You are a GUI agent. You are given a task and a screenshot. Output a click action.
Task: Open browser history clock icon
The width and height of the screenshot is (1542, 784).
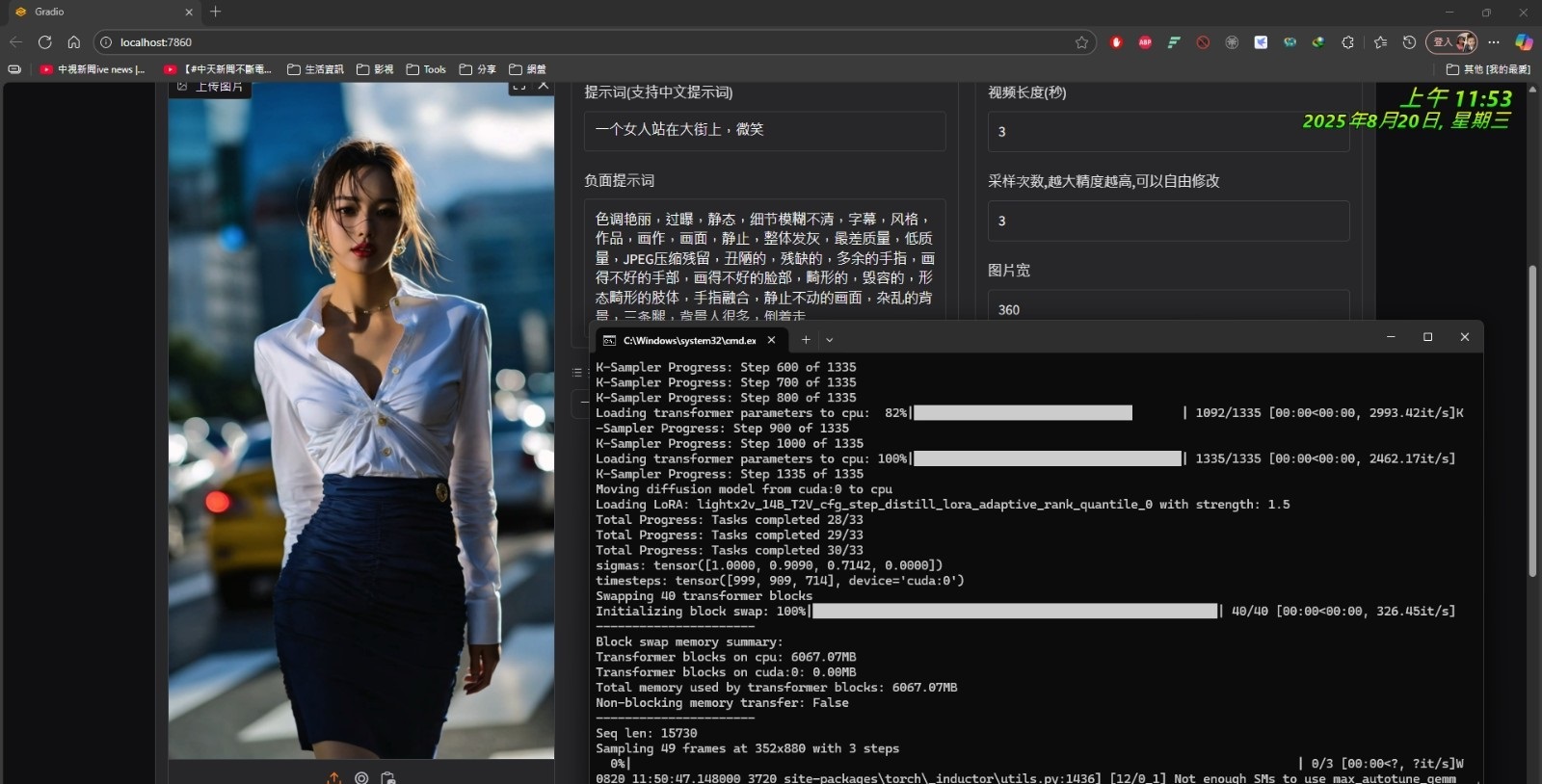tap(1409, 42)
